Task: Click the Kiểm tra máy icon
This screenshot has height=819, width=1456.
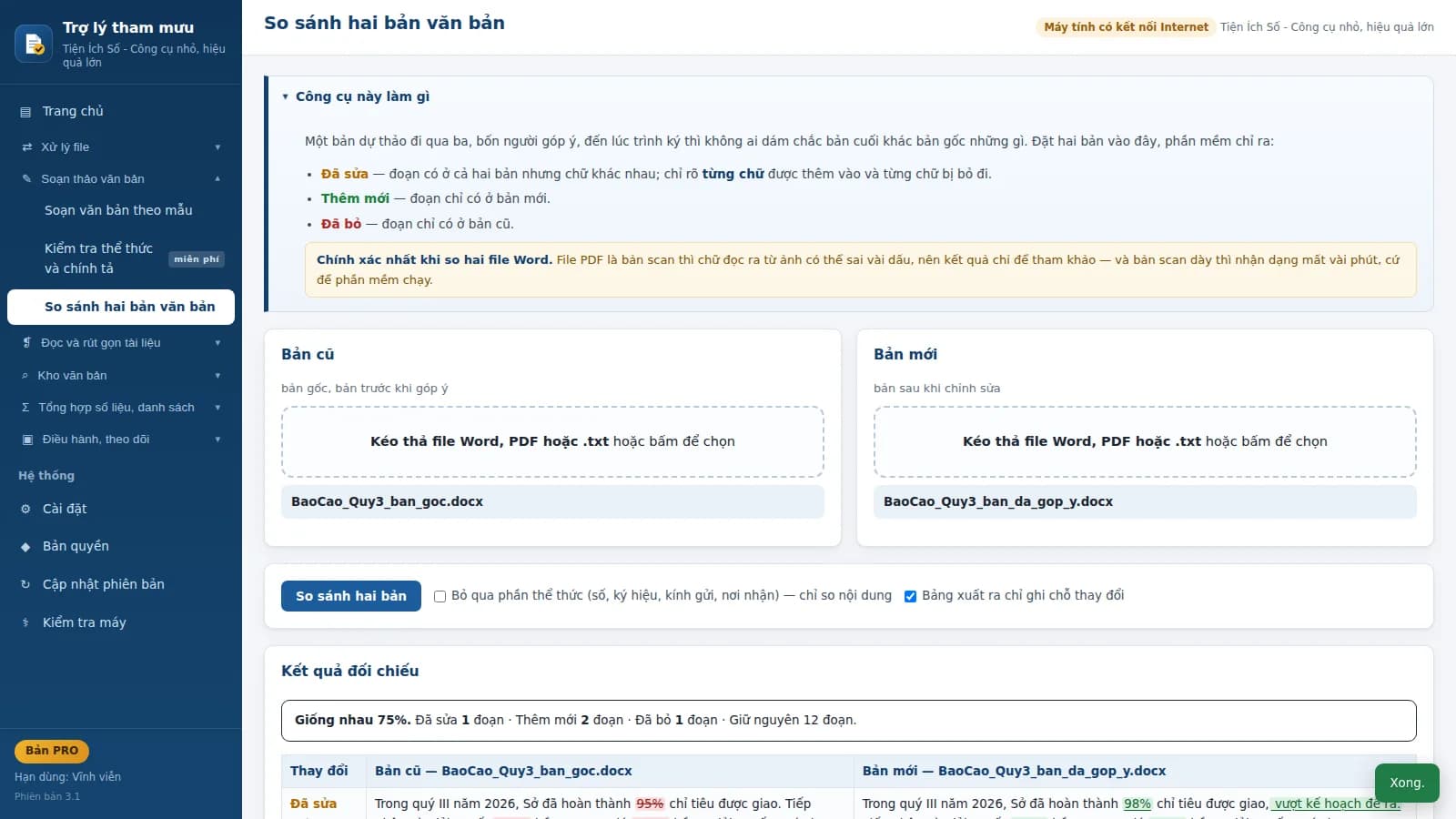Action: coord(25,623)
